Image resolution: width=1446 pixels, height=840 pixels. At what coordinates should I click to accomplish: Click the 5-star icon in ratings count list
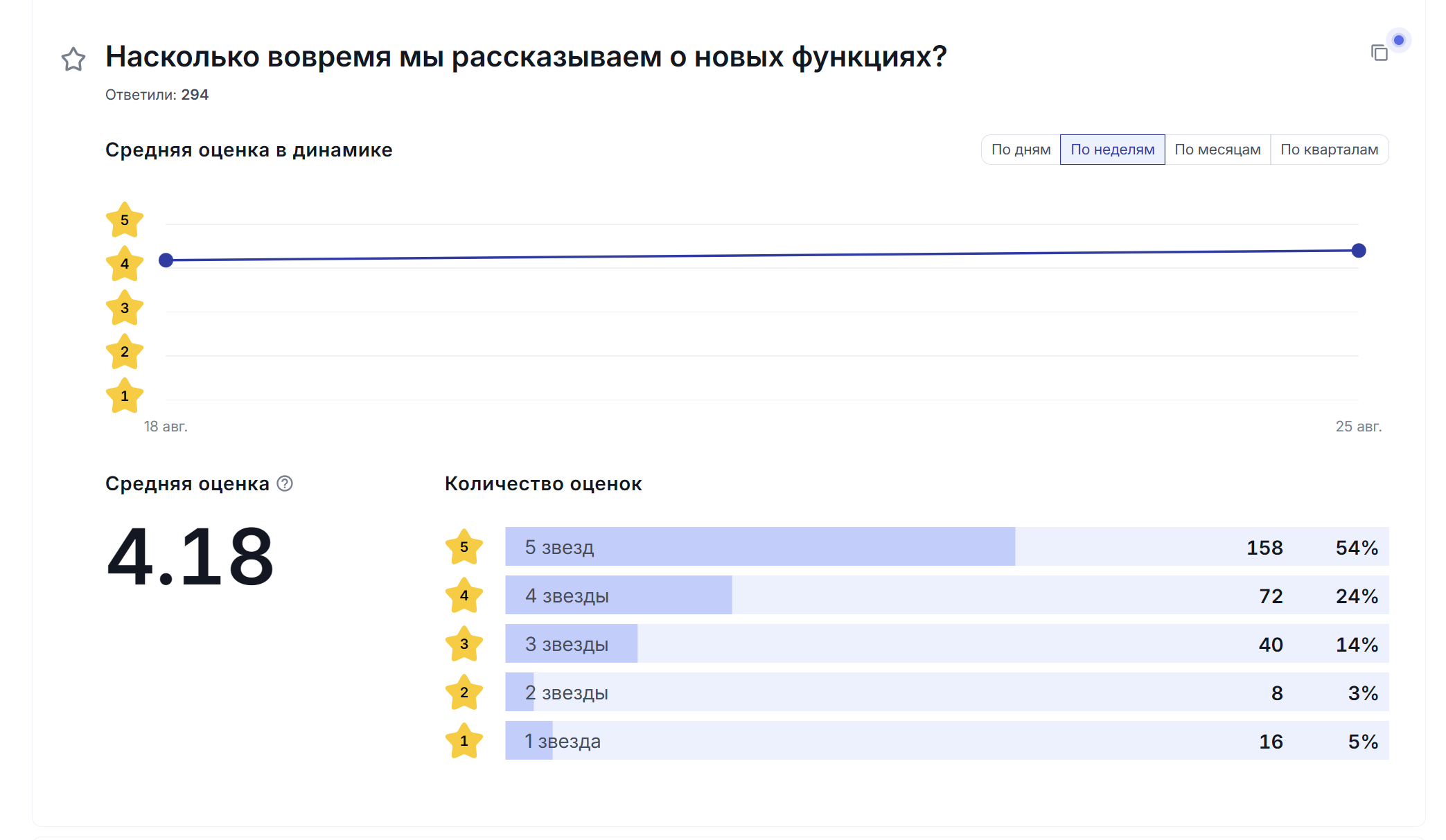pos(464,547)
